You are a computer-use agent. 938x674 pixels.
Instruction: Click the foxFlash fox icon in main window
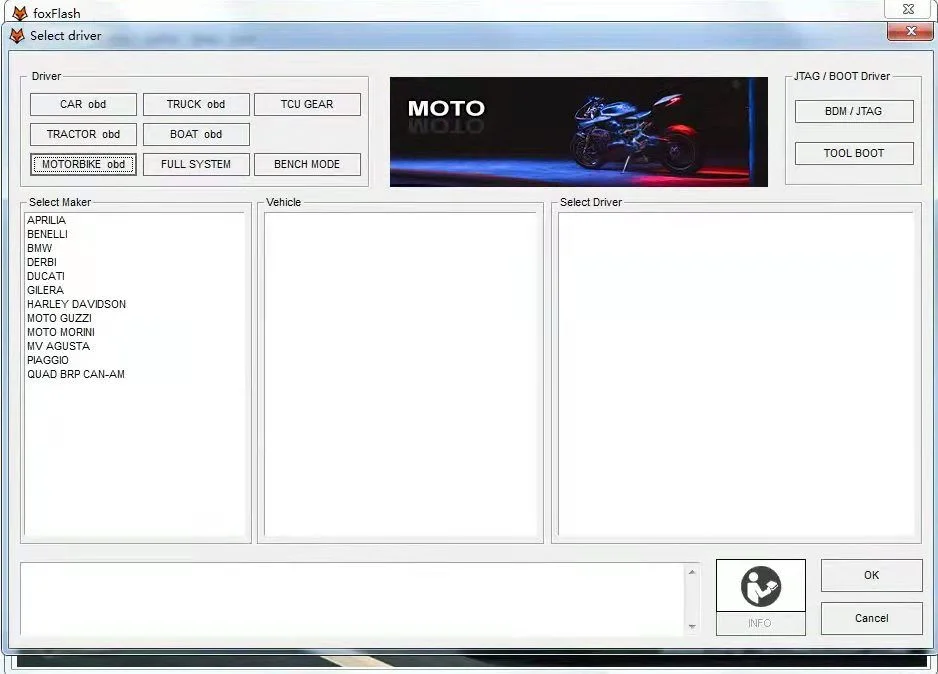click(20, 13)
